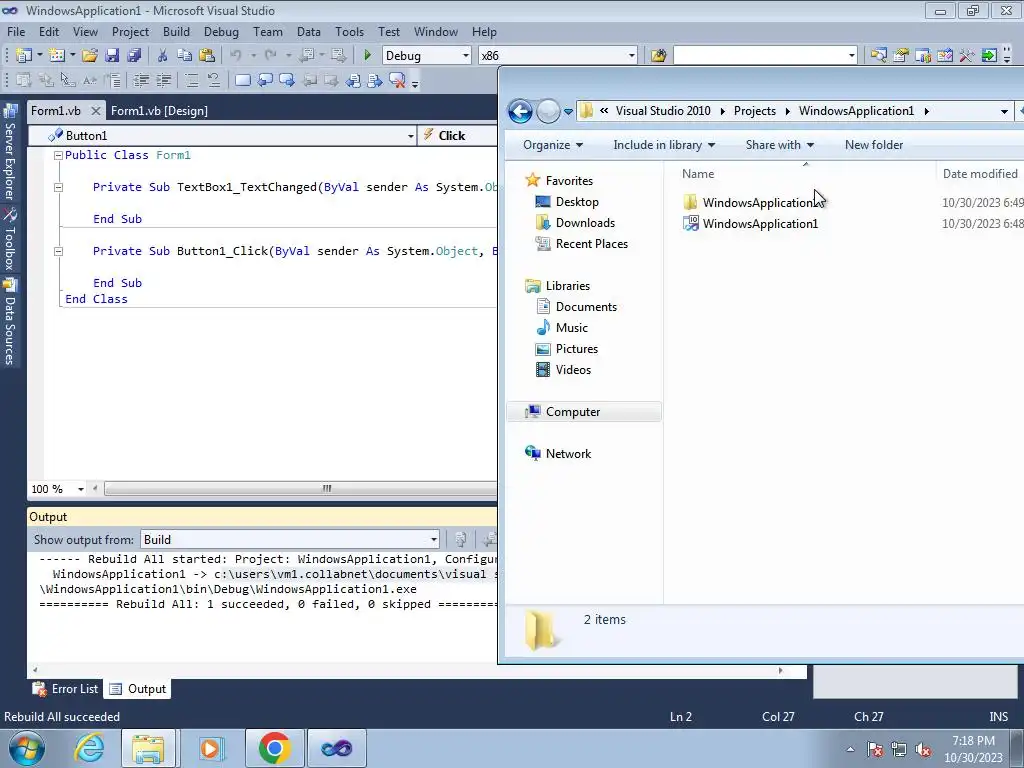Click the Increase Indent icon
The height and width of the screenshot is (768, 1024).
163,80
